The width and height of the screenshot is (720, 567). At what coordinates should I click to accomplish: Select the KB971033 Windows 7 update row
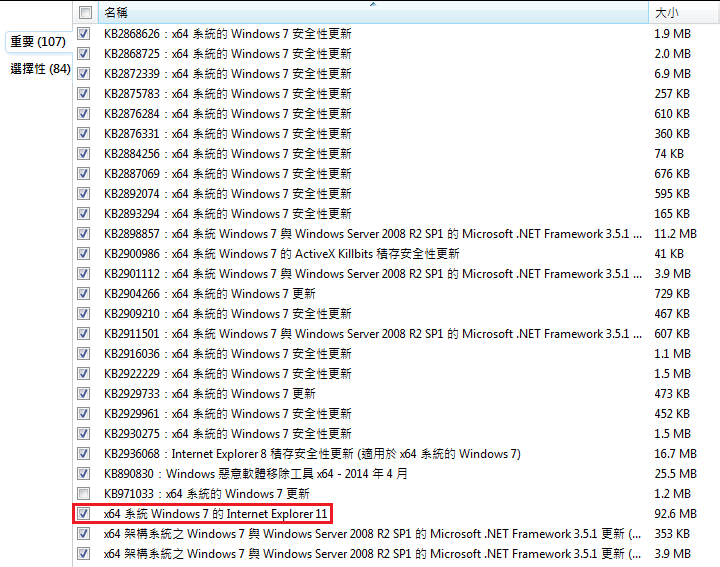click(397, 494)
